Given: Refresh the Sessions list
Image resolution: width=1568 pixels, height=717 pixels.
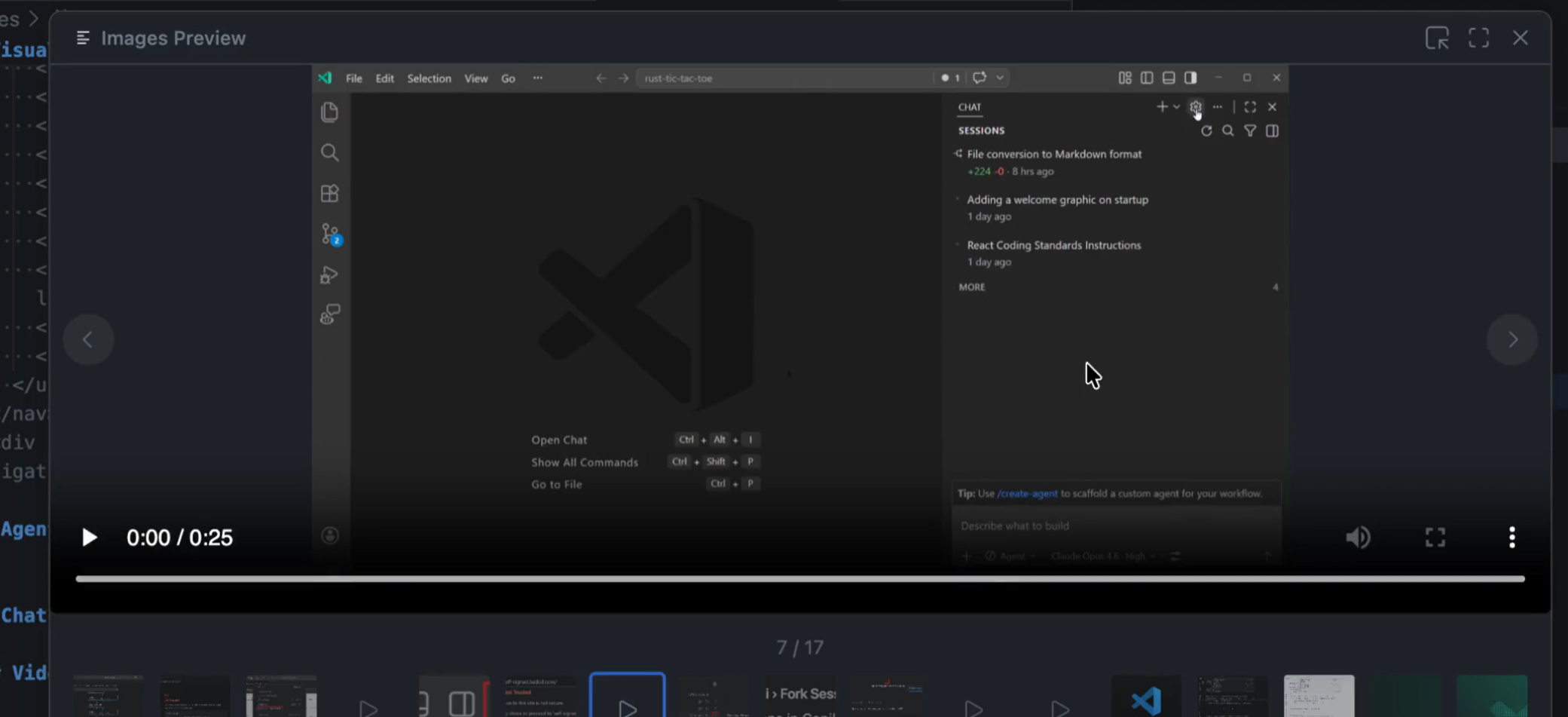Looking at the screenshot, I should coord(1206,131).
